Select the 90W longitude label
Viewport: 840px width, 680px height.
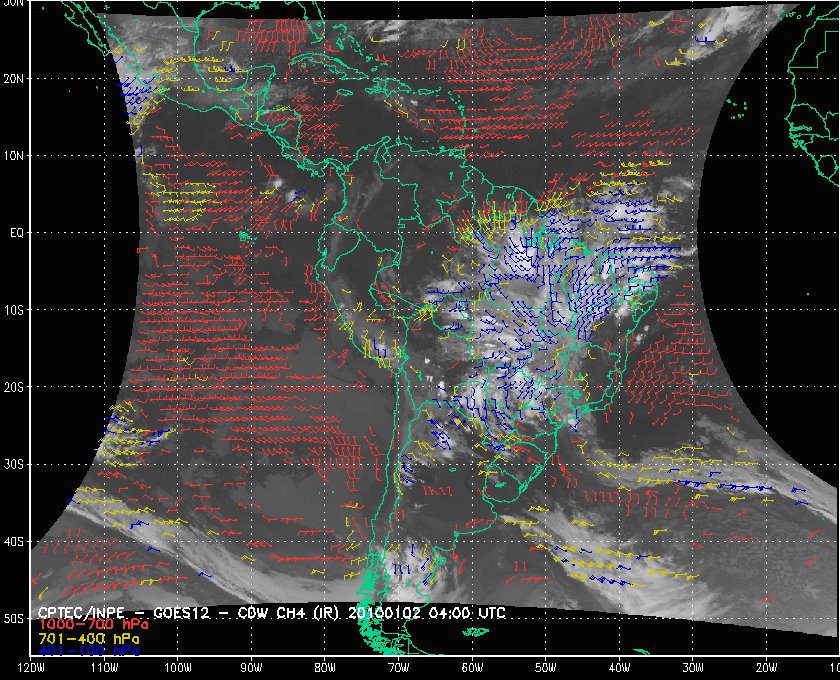click(x=251, y=668)
